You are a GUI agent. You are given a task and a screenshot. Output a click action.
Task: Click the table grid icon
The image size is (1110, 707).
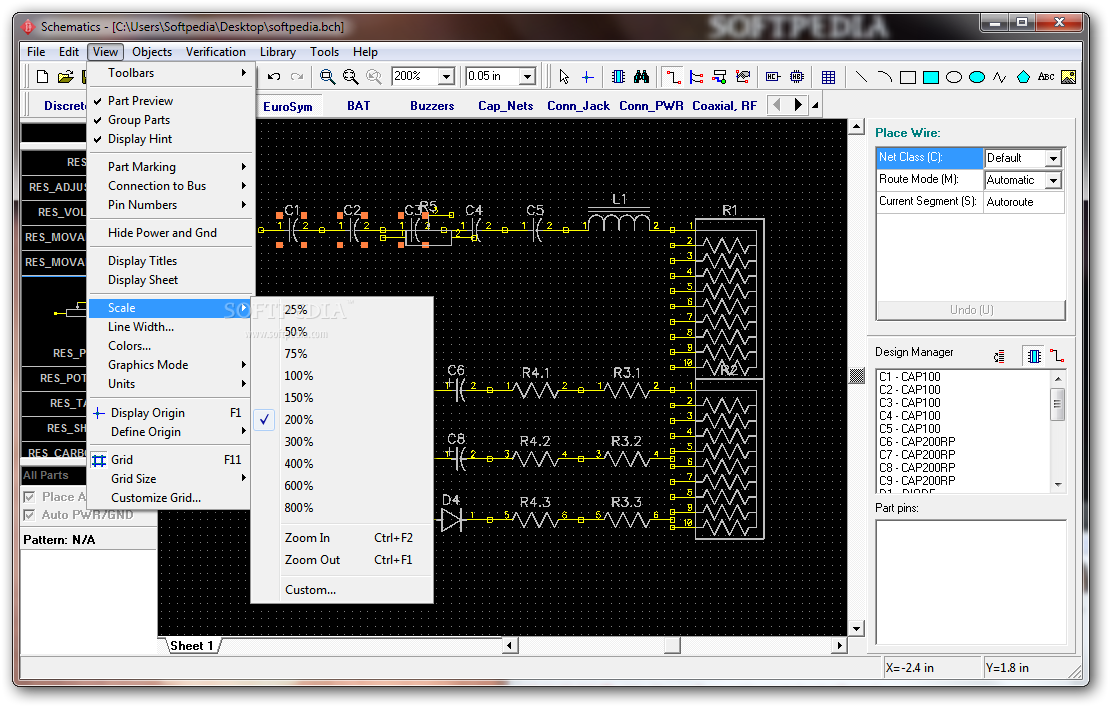[828, 76]
